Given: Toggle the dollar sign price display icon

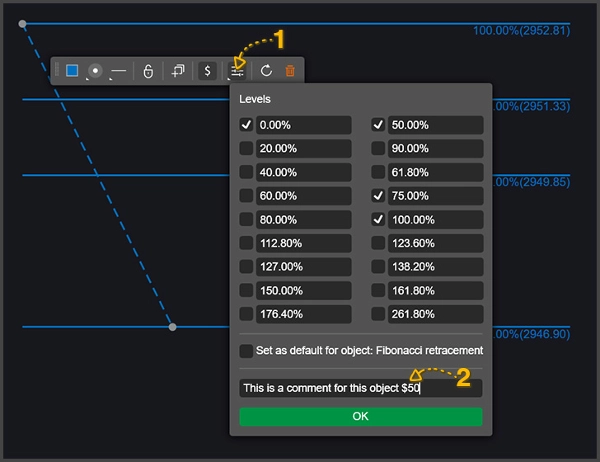Looking at the screenshot, I should point(207,71).
